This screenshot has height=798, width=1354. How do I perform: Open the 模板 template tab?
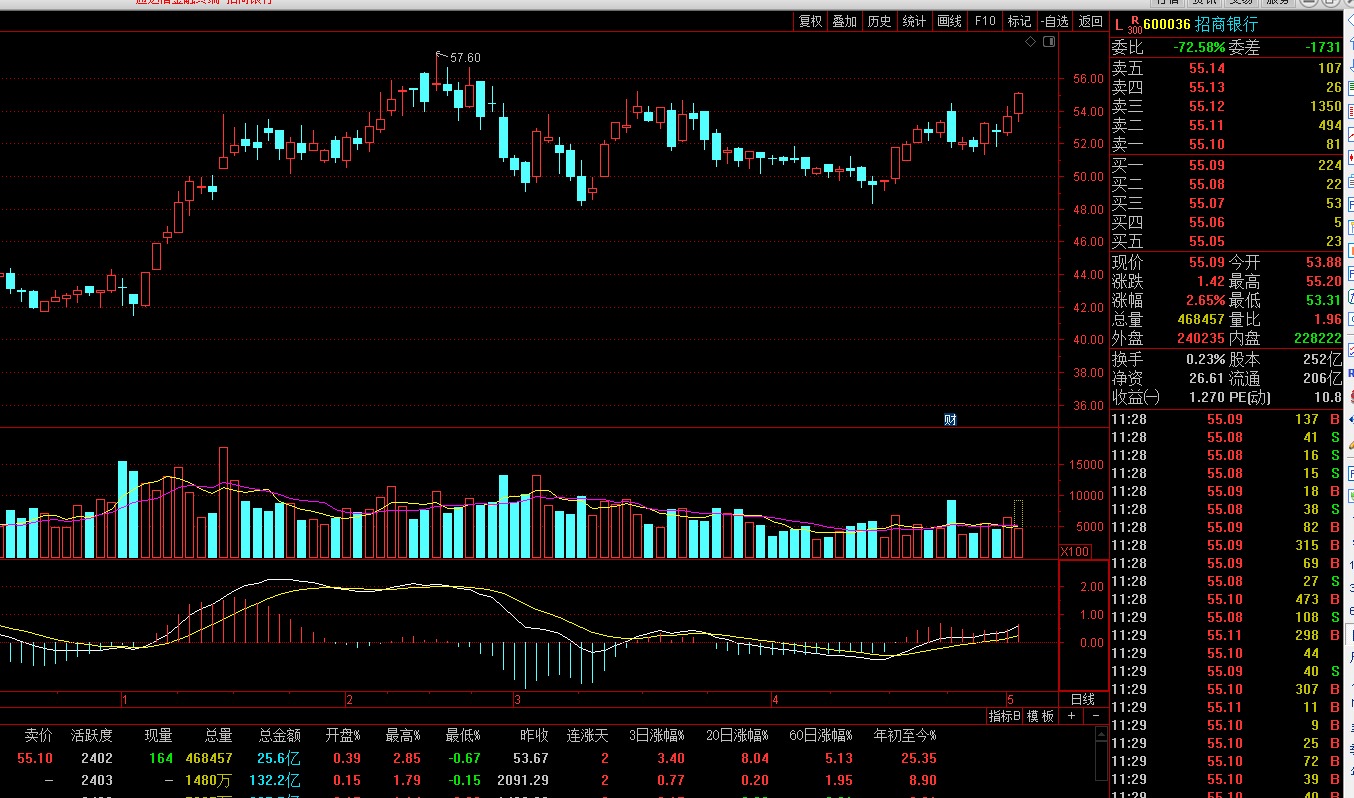(x=1041, y=716)
